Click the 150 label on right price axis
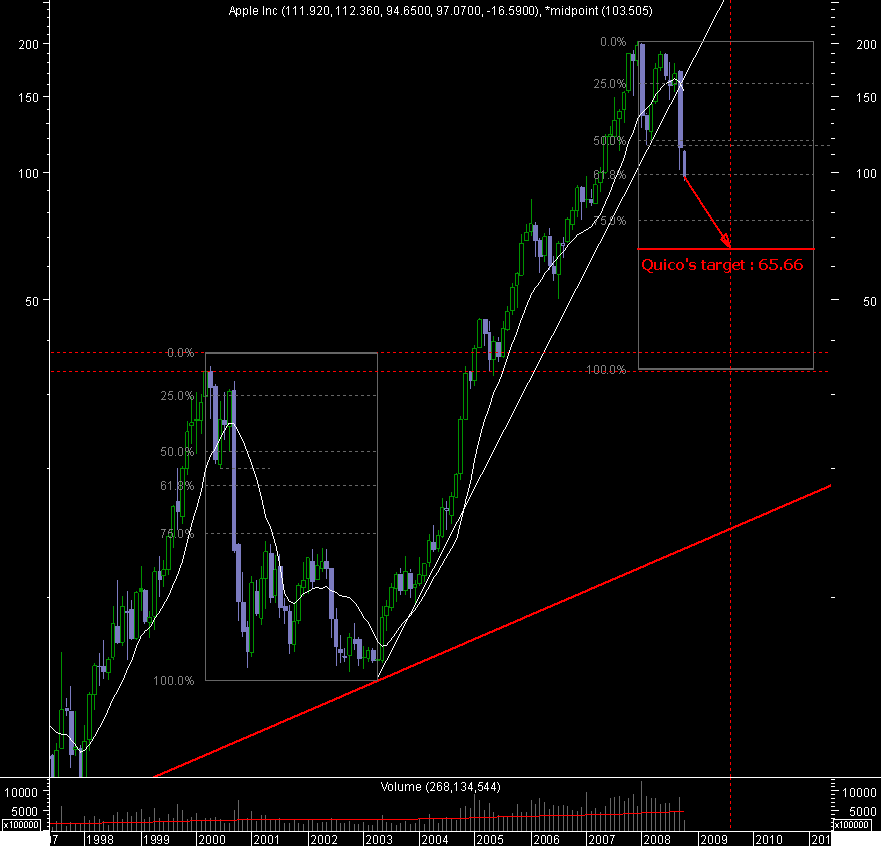The width and height of the screenshot is (881, 846). (866, 98)
